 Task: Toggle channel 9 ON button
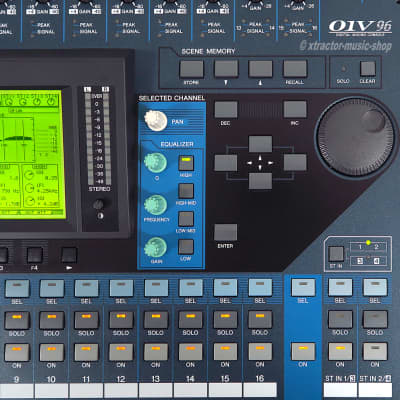17,352
